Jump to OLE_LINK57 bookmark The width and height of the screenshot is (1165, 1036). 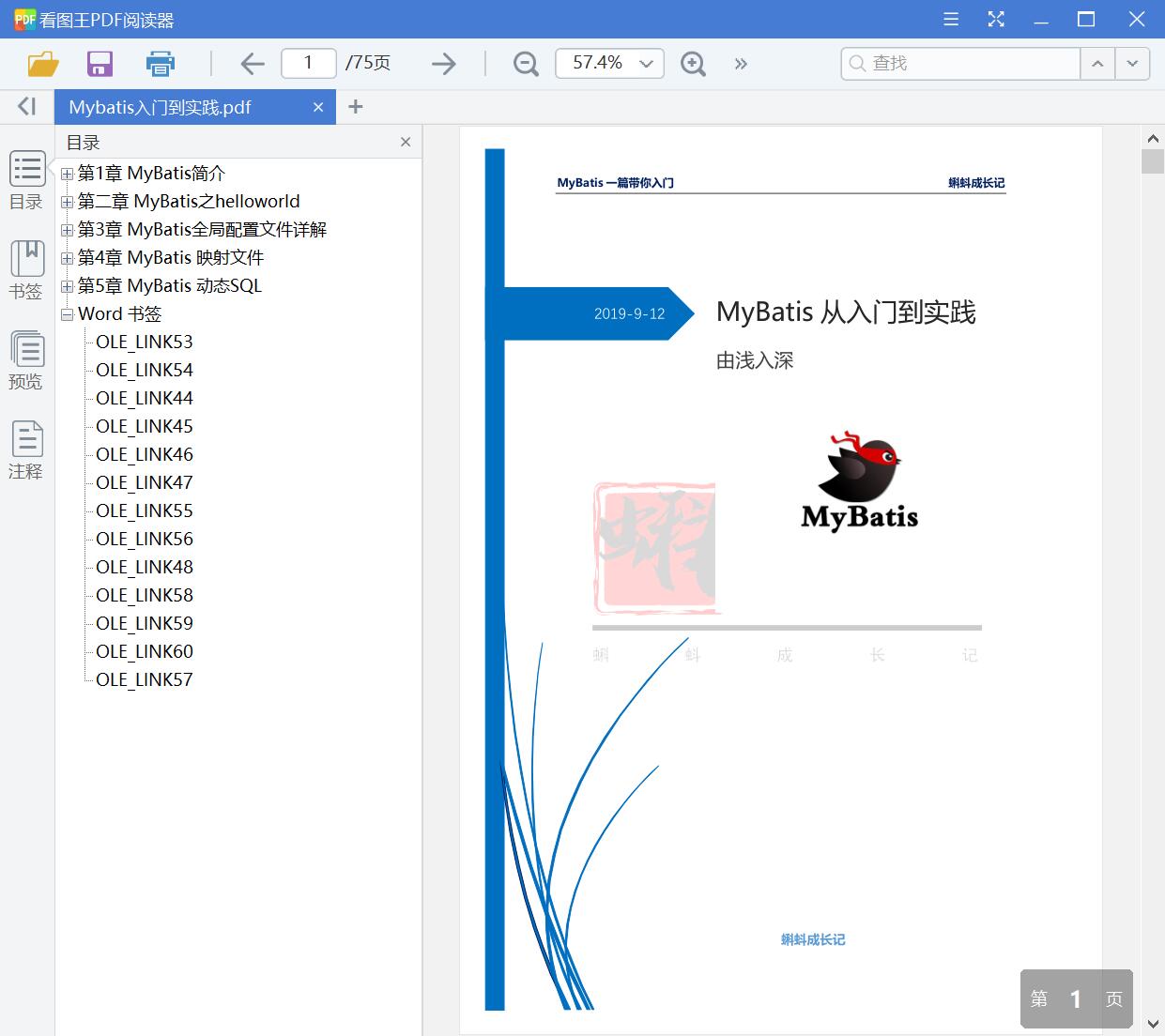coord(145,680)
